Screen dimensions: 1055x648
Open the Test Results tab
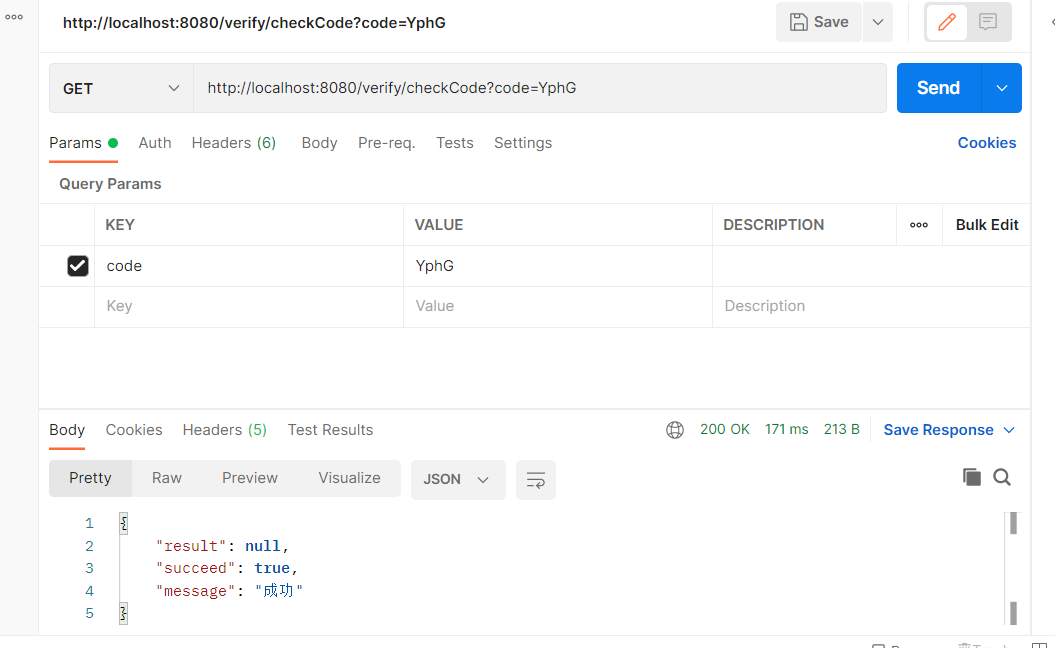point(330,430)
